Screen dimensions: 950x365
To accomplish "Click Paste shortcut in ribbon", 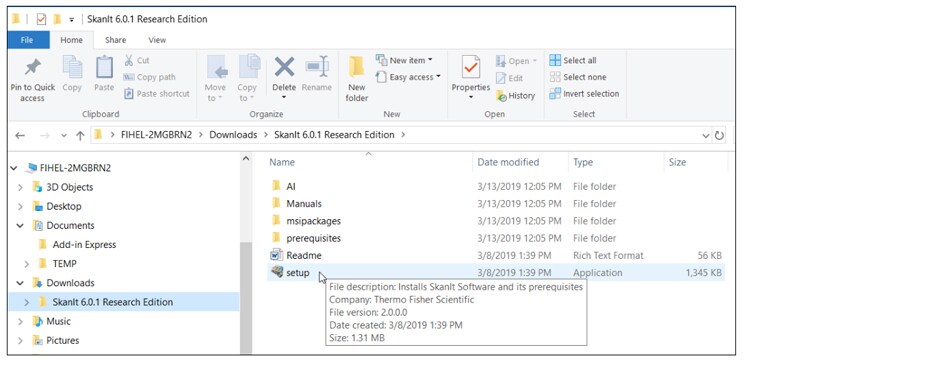I will tap(157, 93).
